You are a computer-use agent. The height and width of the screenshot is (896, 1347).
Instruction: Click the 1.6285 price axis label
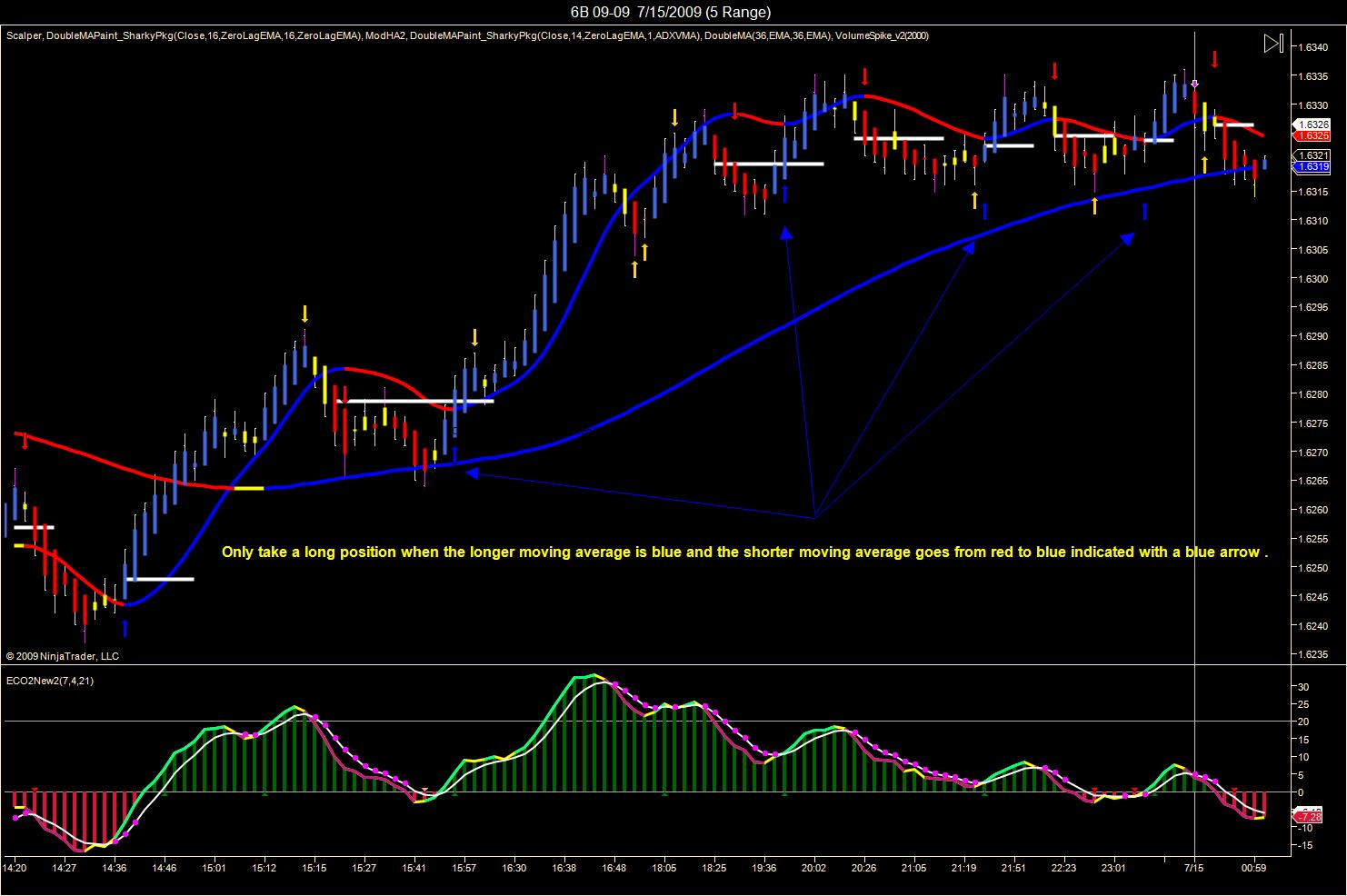click(1313, 365)
